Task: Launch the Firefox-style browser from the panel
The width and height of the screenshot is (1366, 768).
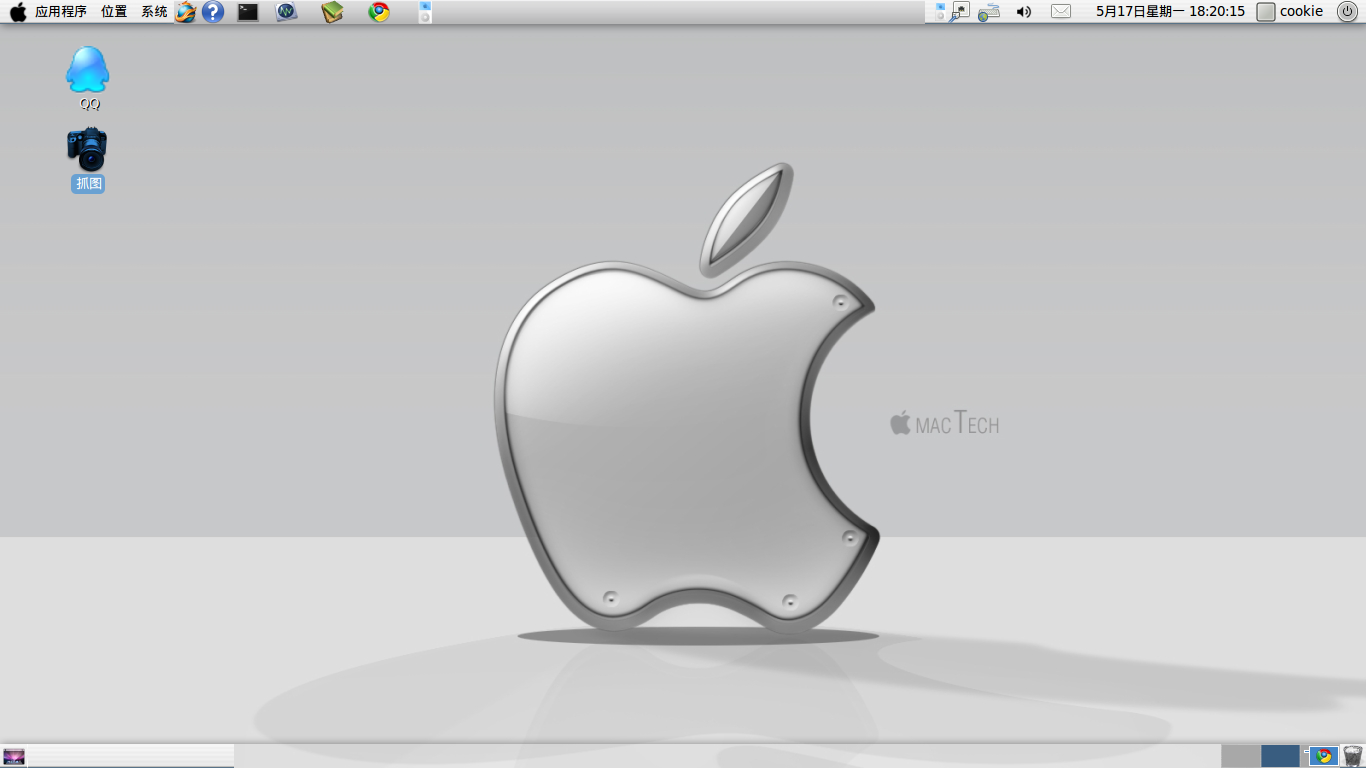Action: click(x=185, y=12)
